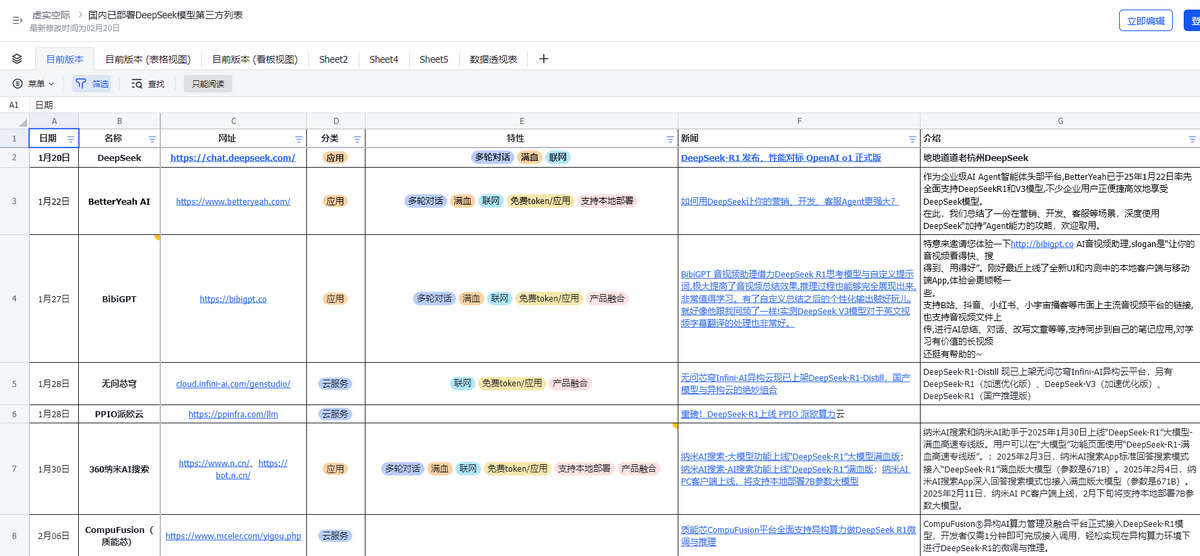The width and height of the screenshot is (1200, 556).
Task: Open filter dropdown on 日期 column header
Action: [x=70, y=139]
